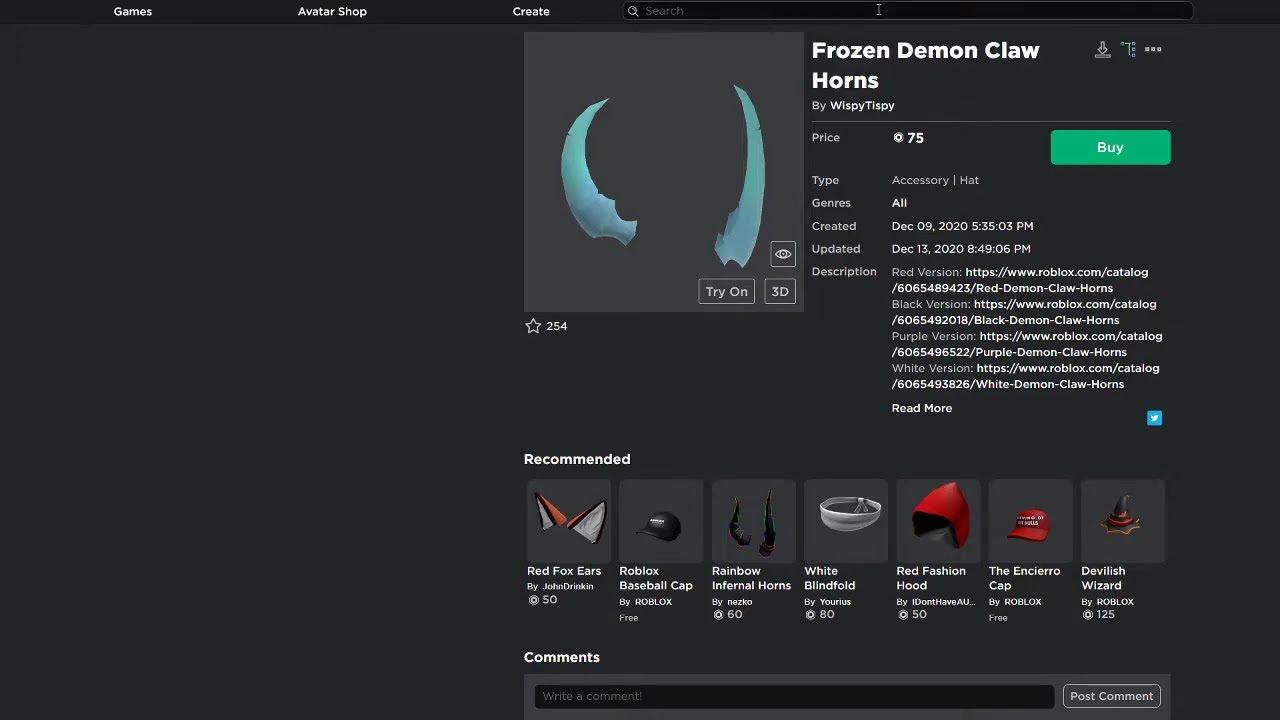The height and width of the screenshot is (720, 1280).
Task: Open the Roblox Baseball Cap thumbnail
Action: point(661,520)
